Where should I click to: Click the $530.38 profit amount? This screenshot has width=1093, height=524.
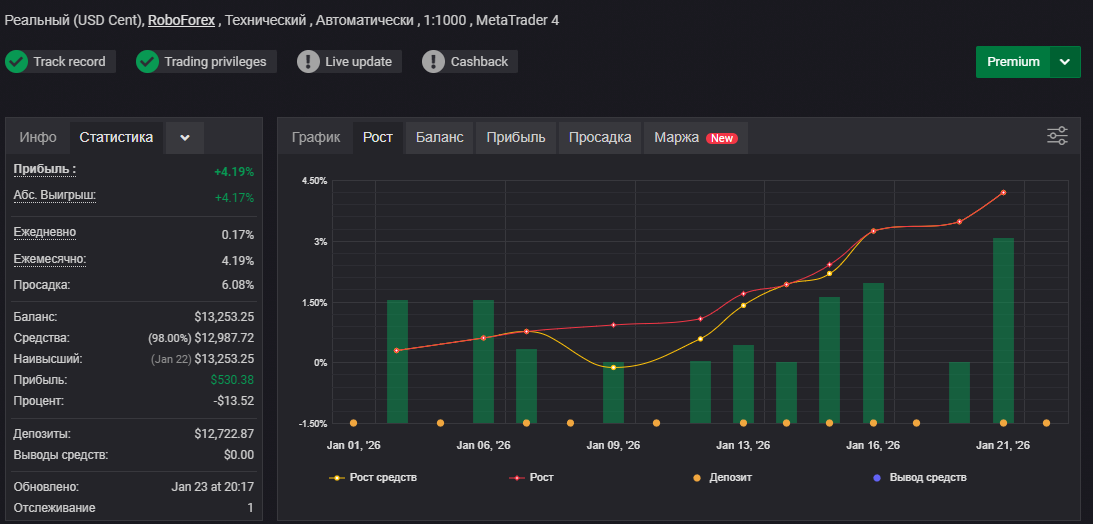click(x=232, y=380)
